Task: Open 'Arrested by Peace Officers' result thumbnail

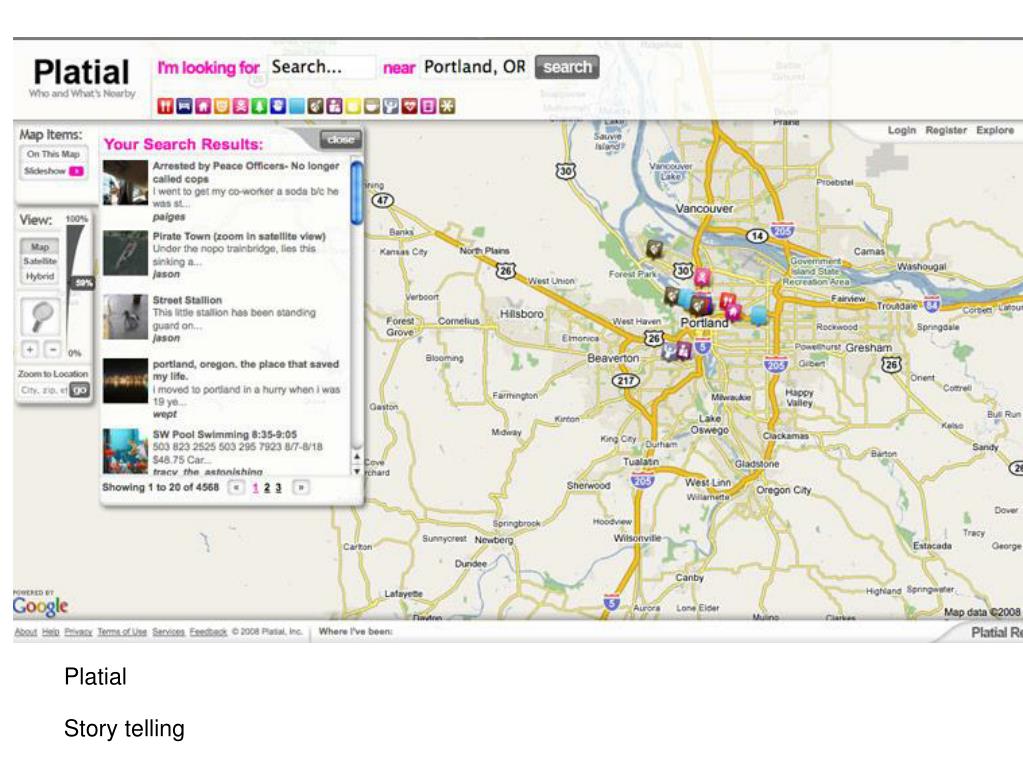Action: [125, 183]
